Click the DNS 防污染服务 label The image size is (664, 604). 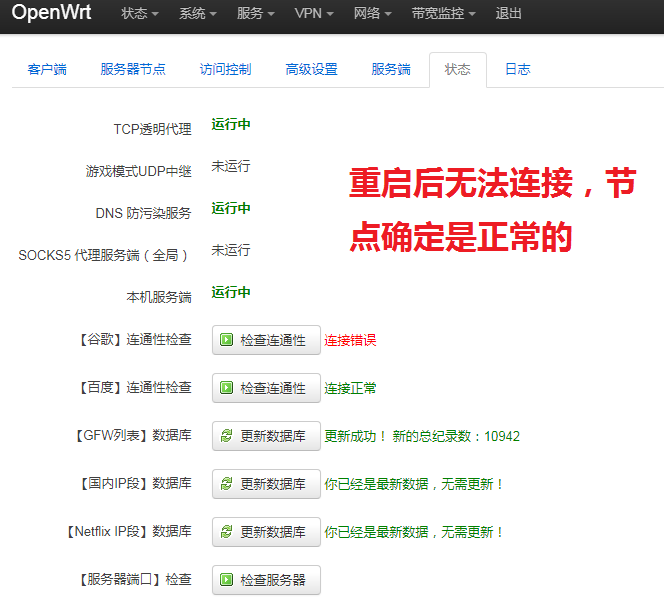[x=144, y=213]
